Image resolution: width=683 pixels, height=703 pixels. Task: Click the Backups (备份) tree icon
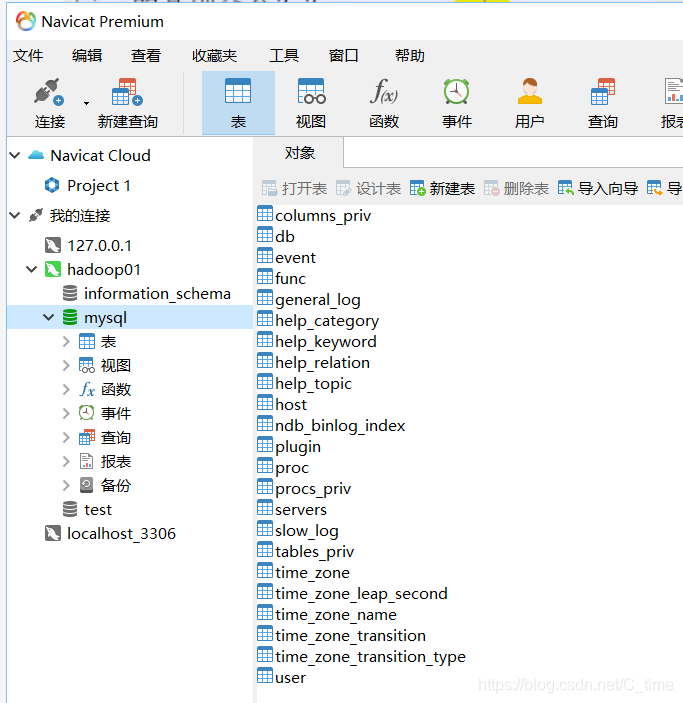(86, 485)
